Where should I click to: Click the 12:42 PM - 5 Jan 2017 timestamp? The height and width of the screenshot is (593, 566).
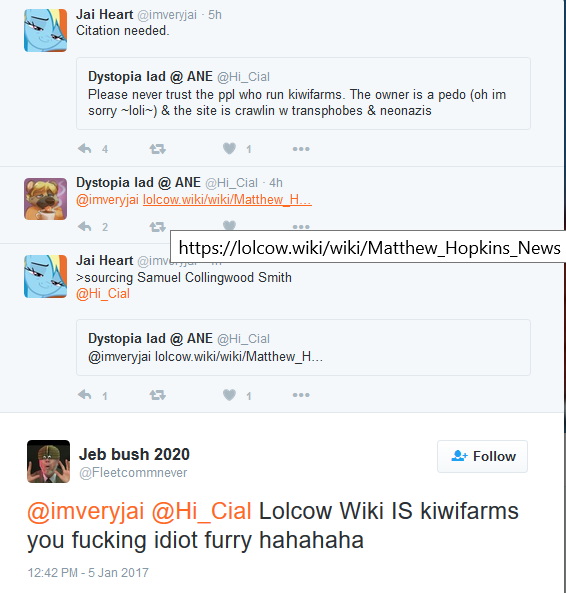[x=88, y=573]
